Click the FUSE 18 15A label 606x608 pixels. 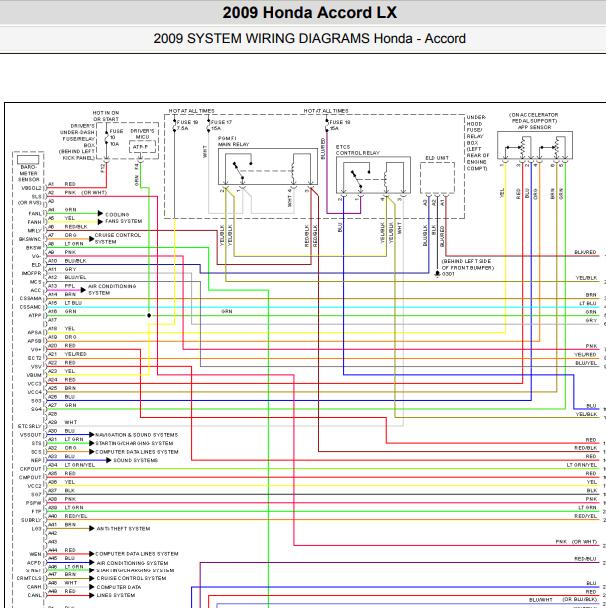click(340, 125)
